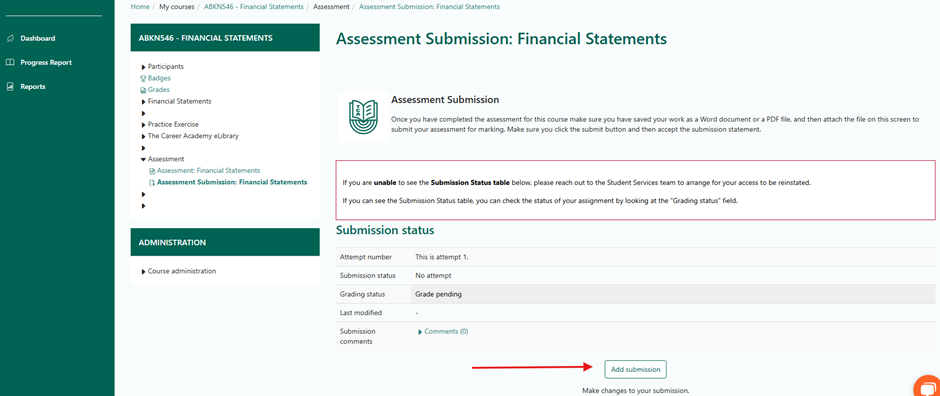Click the Dashboard icon in sidebar
This screenshot has width=940, height=396.
pyautogui.click(x=10, y=38)
